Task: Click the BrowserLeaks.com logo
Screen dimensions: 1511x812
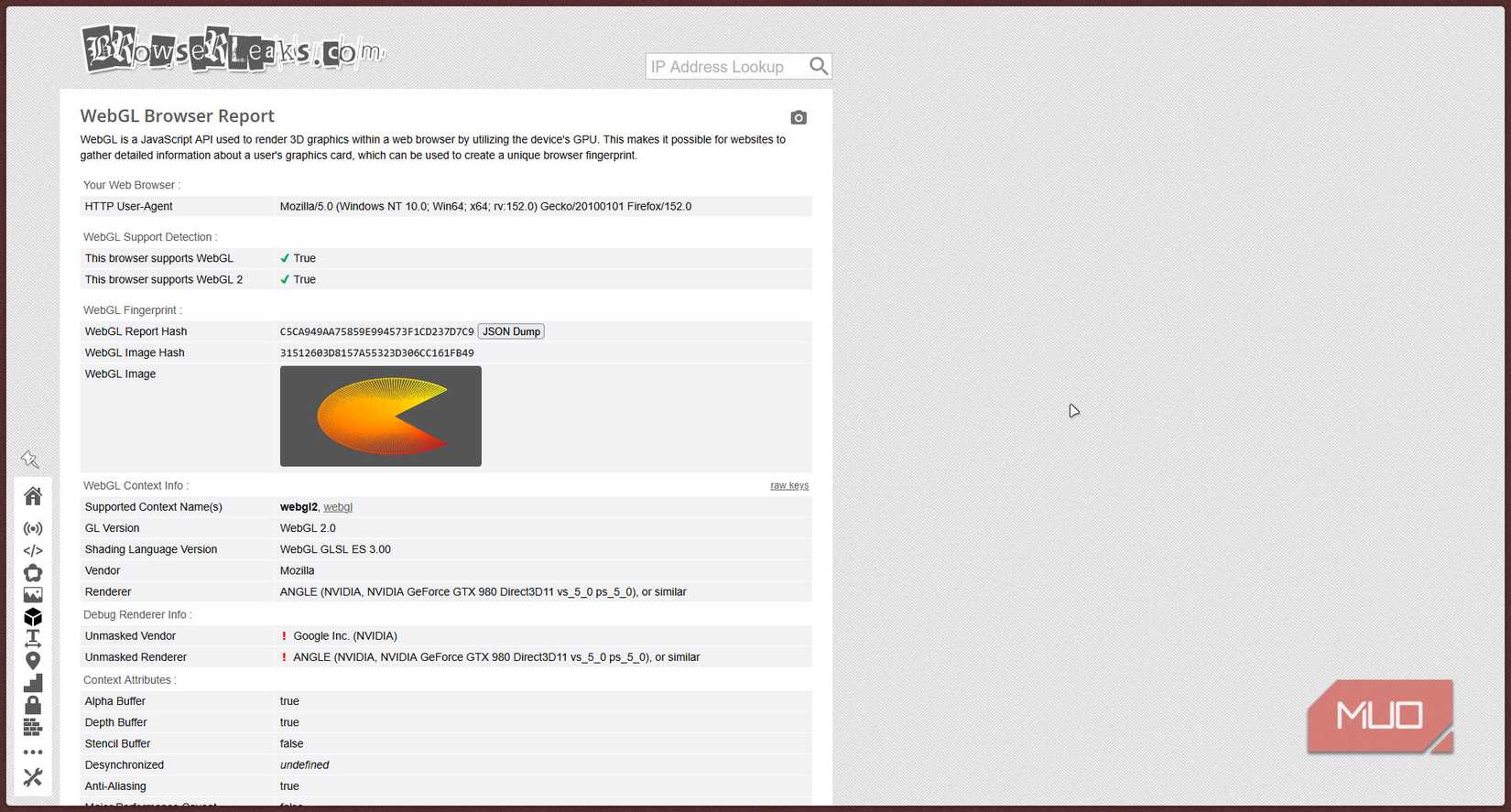Action: tap(234, 49)
